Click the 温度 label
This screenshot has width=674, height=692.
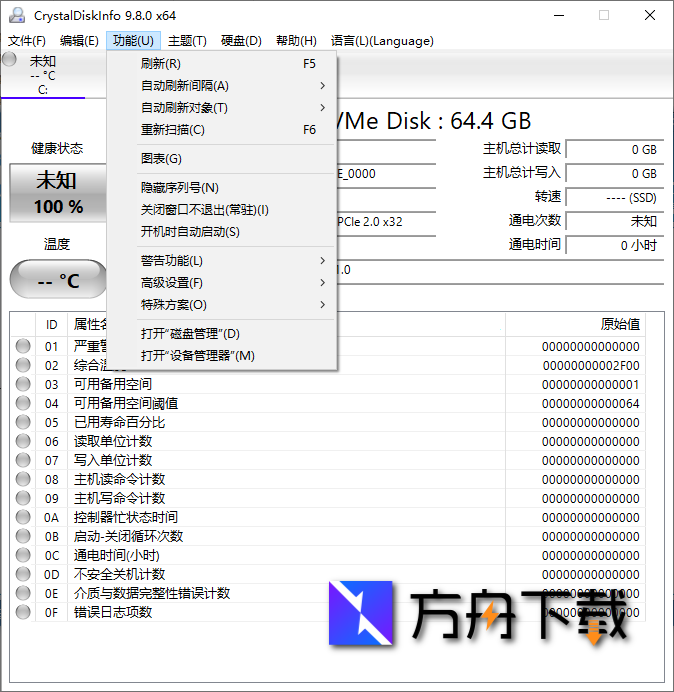57,244
